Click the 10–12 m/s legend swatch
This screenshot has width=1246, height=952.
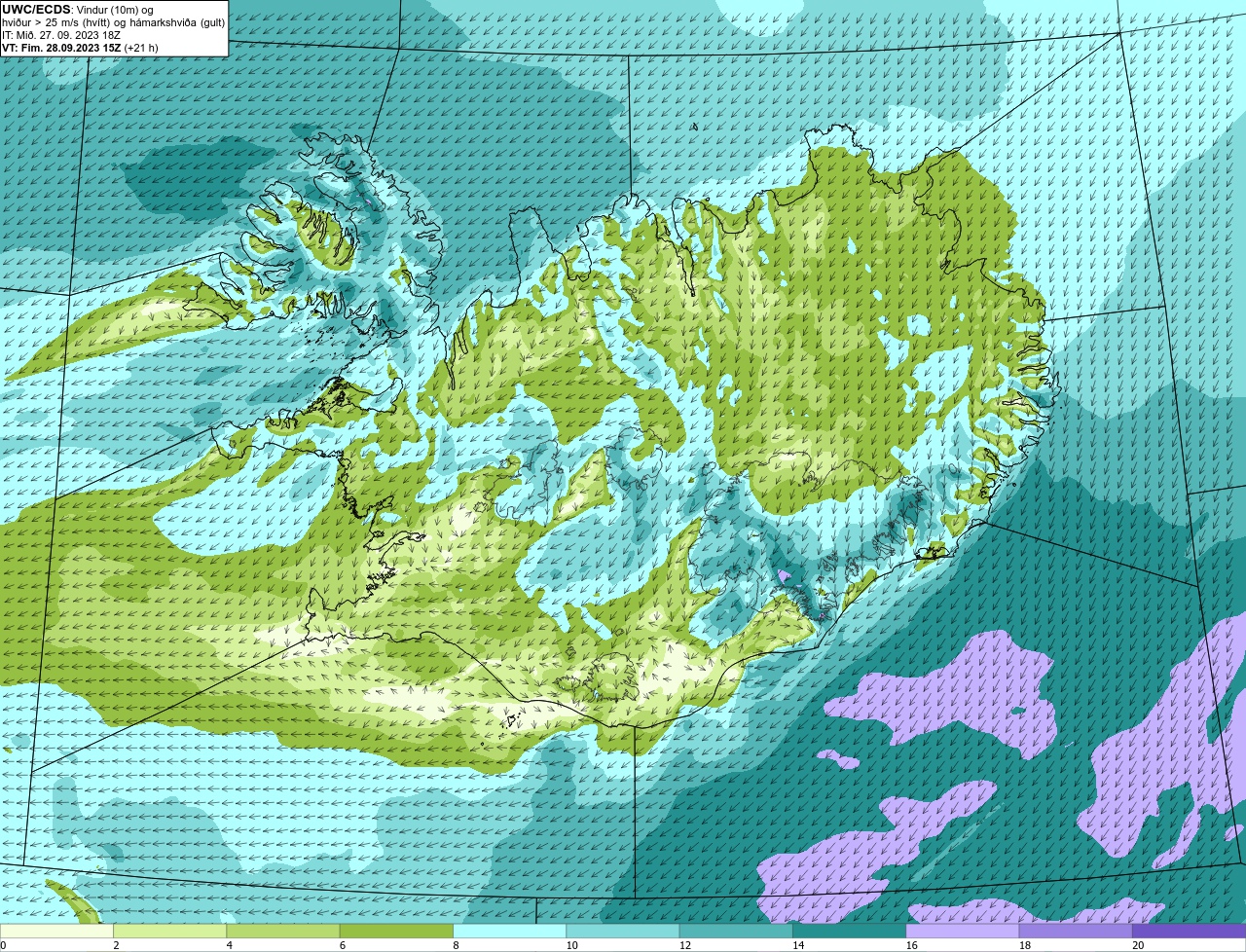coord(623,931)
